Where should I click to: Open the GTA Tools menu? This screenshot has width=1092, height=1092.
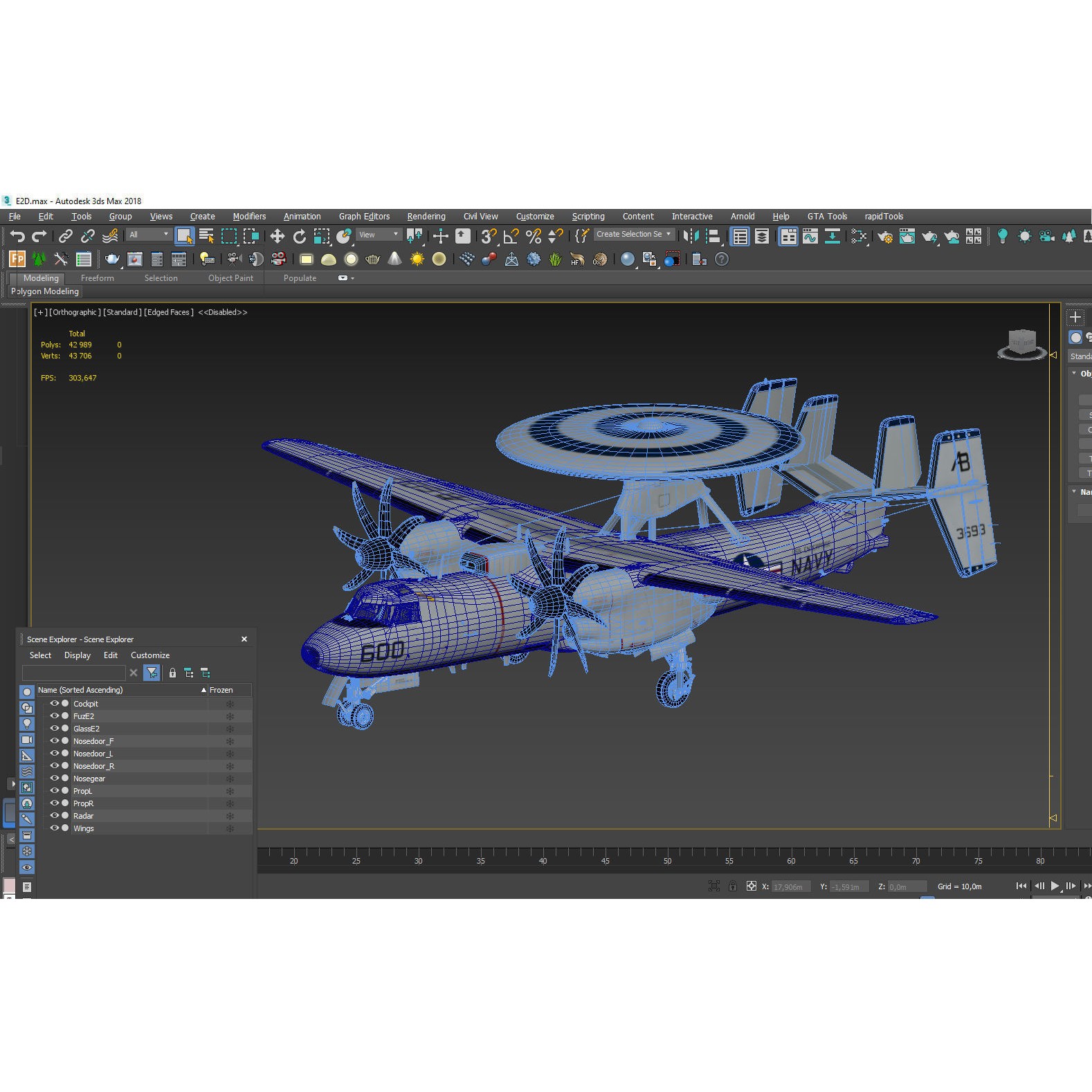[827, 217]
